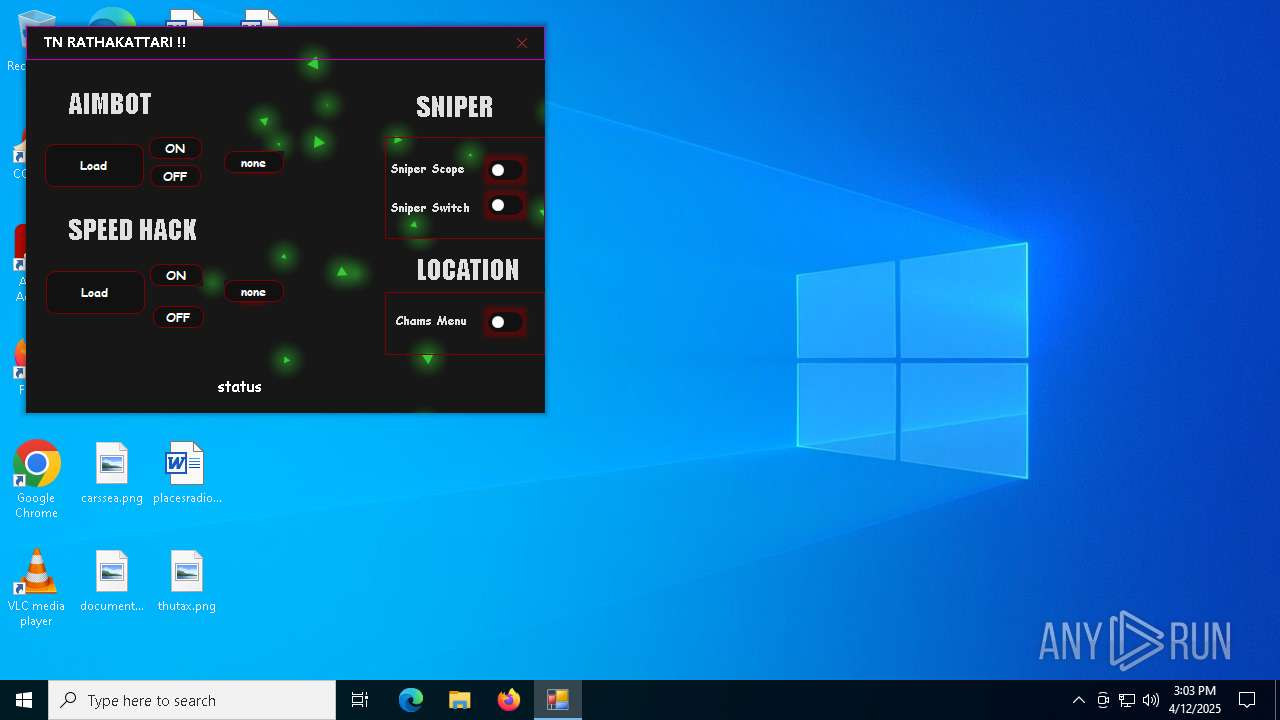Click the Speed Hack Load button
This screenshot has width=1280, height=720.
(x=95, y=293)
